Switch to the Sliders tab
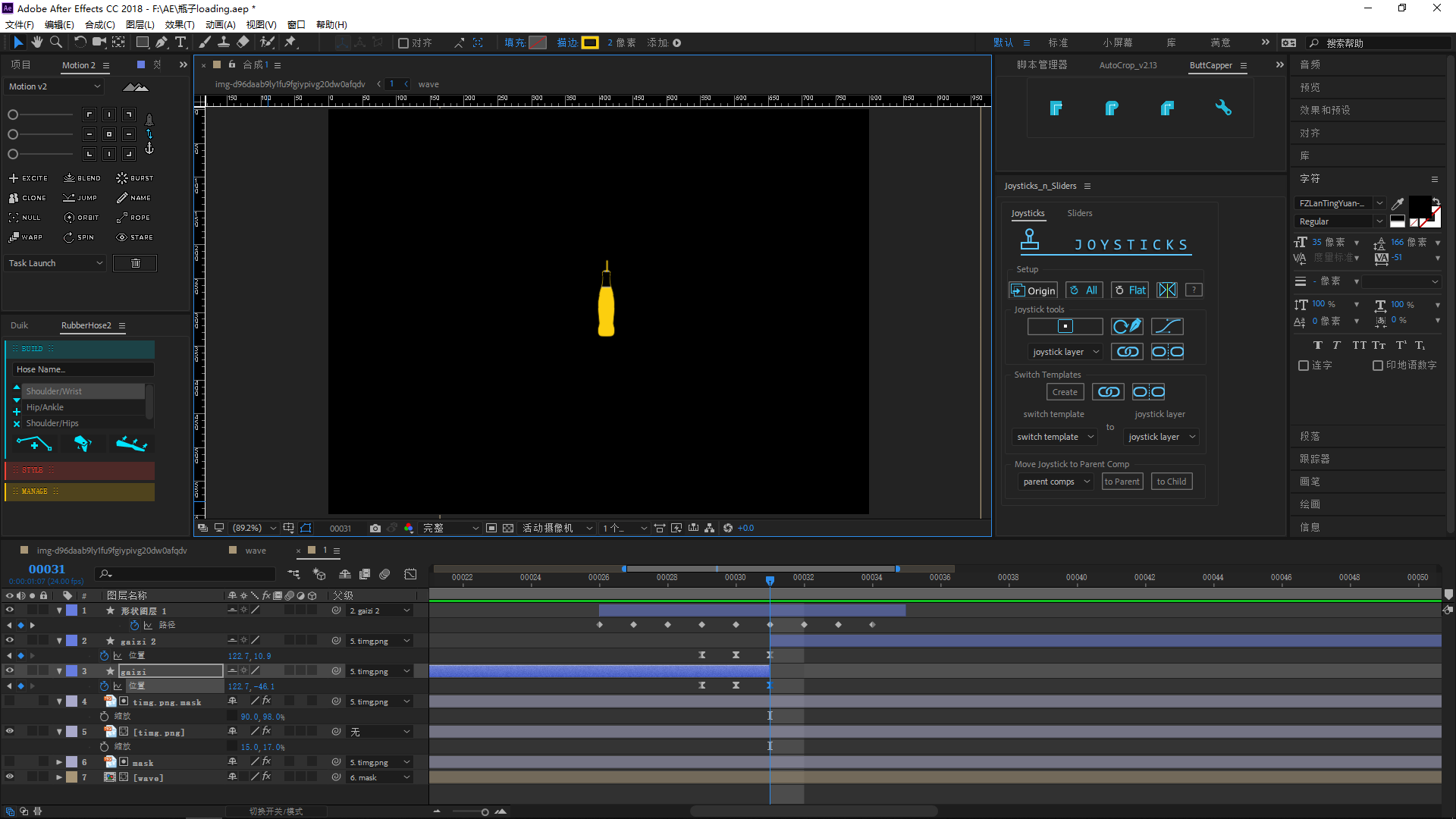Image resolution: width=1456 pixels, height=819 pixels. [1079, 213]
